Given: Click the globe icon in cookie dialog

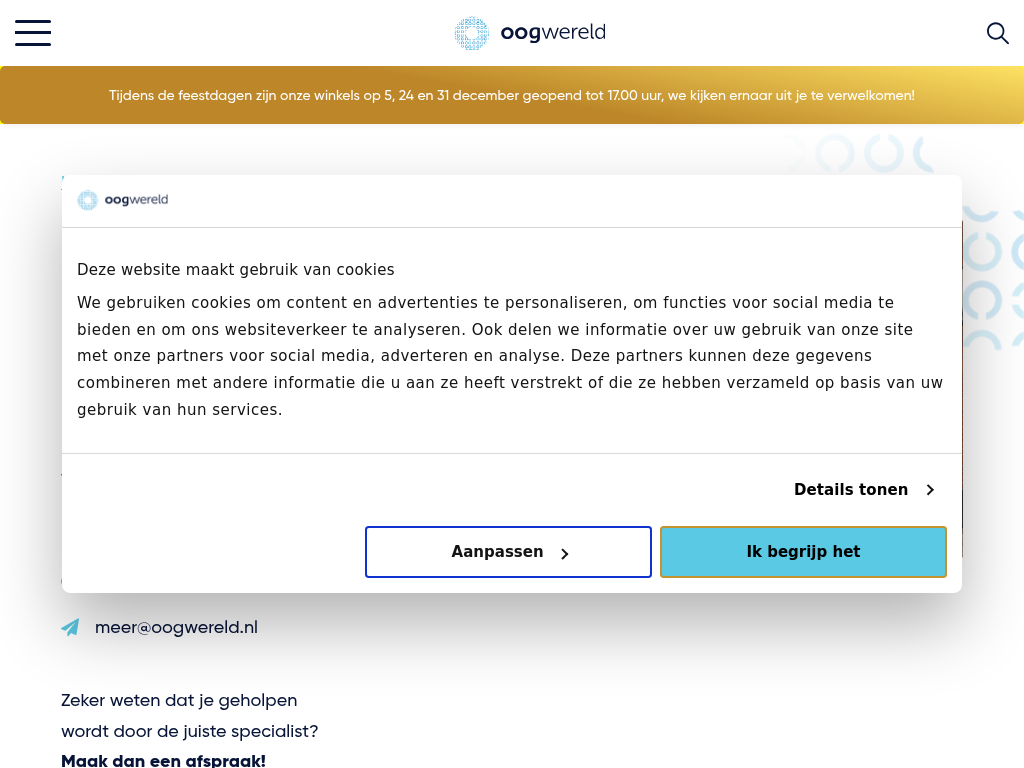Looking at the screenshot, I should coord(88,200).
